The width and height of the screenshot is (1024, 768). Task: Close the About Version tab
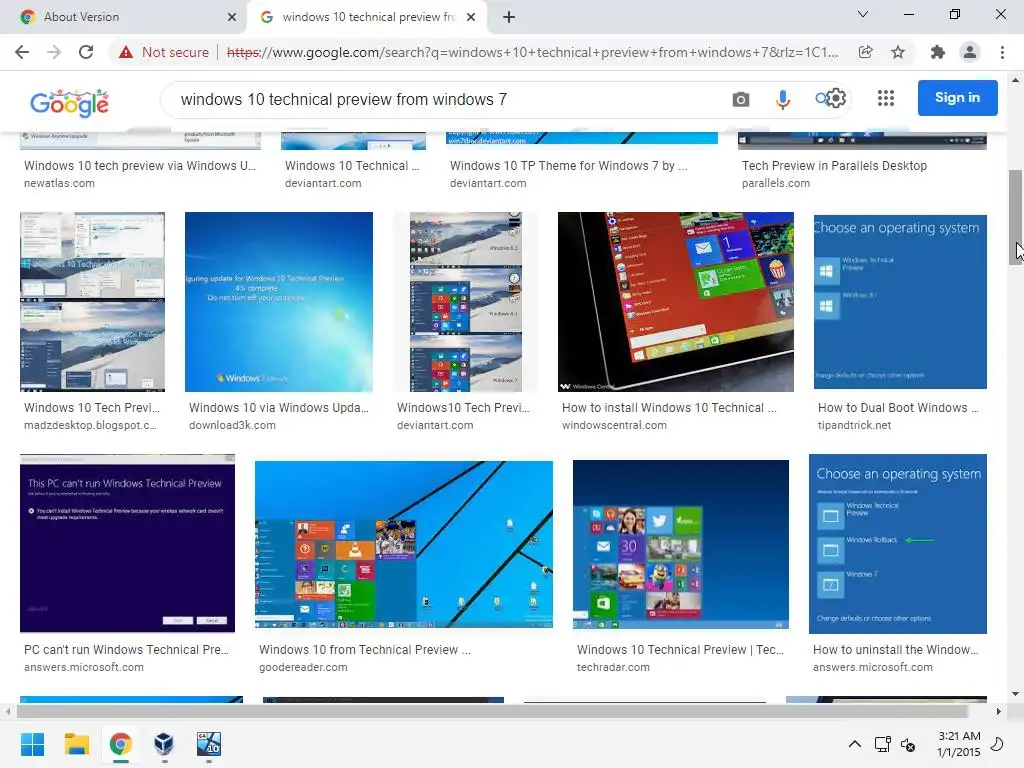(232, 17)
